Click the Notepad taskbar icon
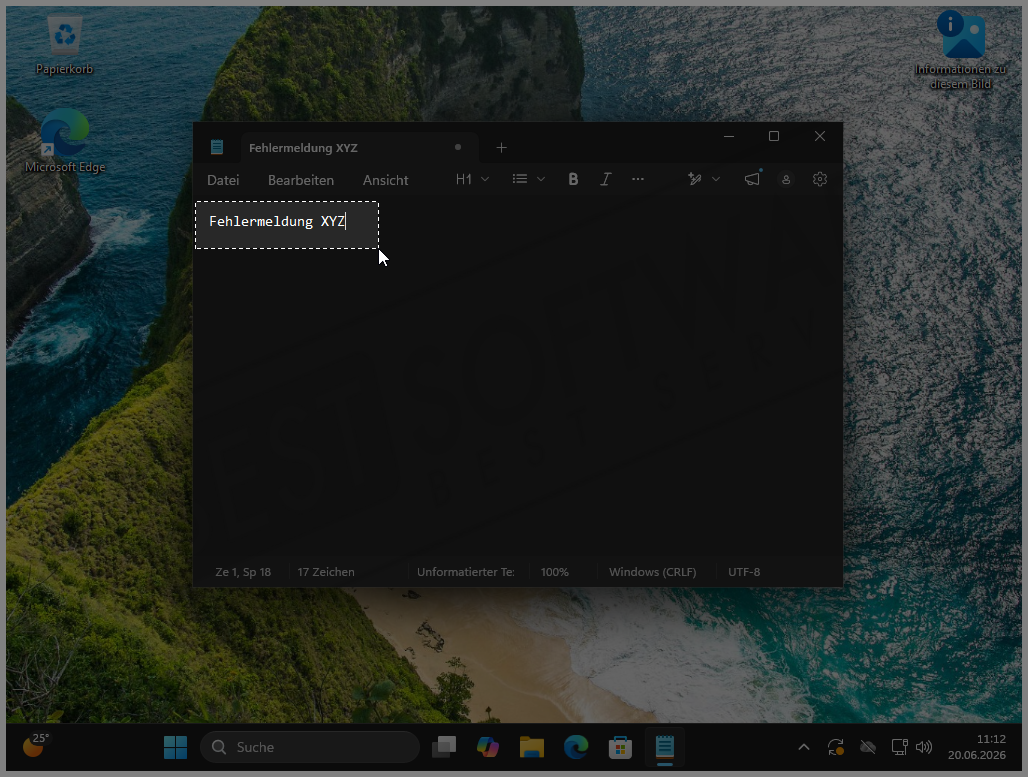 point(665,747)
